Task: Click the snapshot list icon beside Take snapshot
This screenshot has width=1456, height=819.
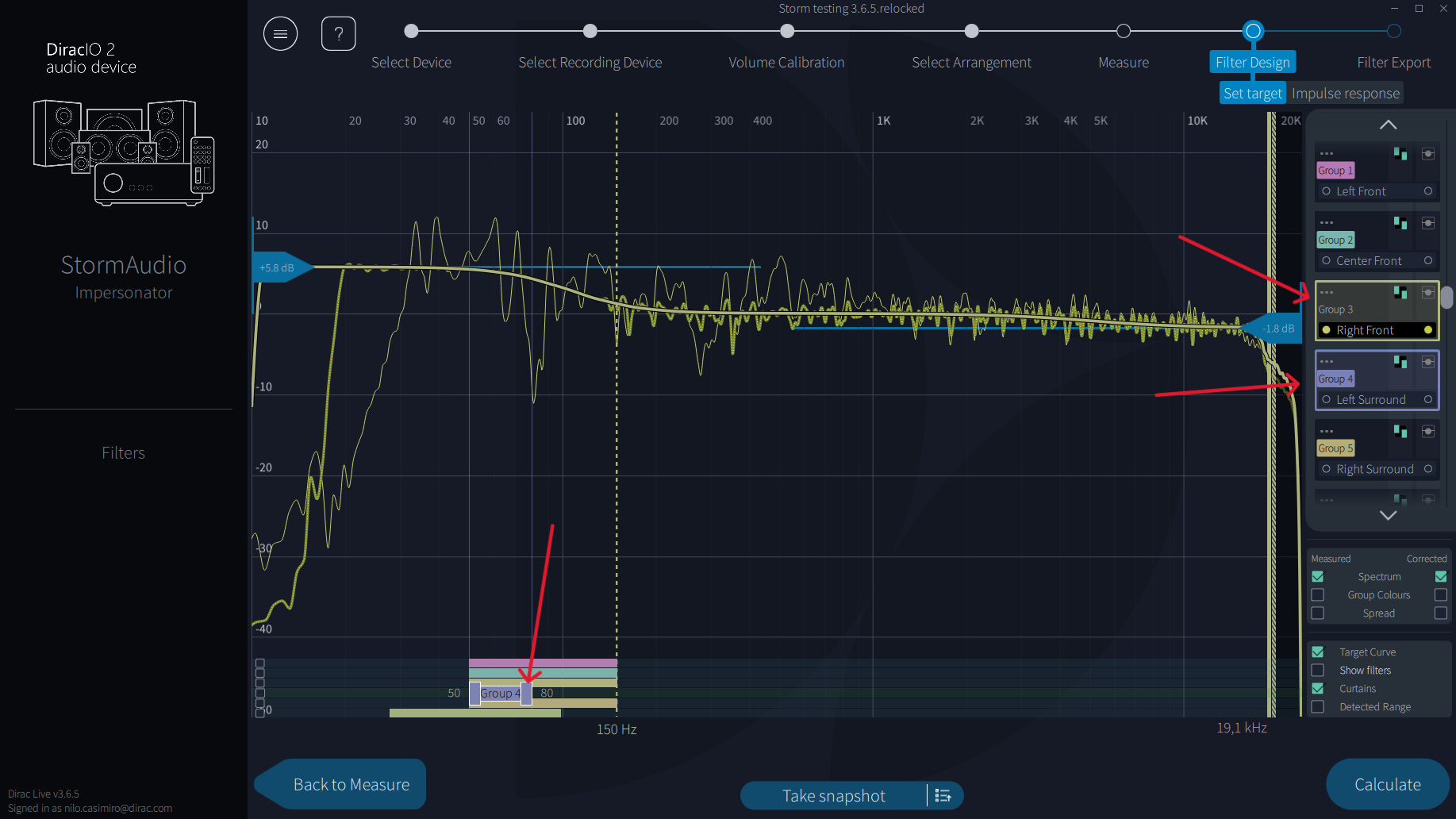Action: [x=943, y=795]
